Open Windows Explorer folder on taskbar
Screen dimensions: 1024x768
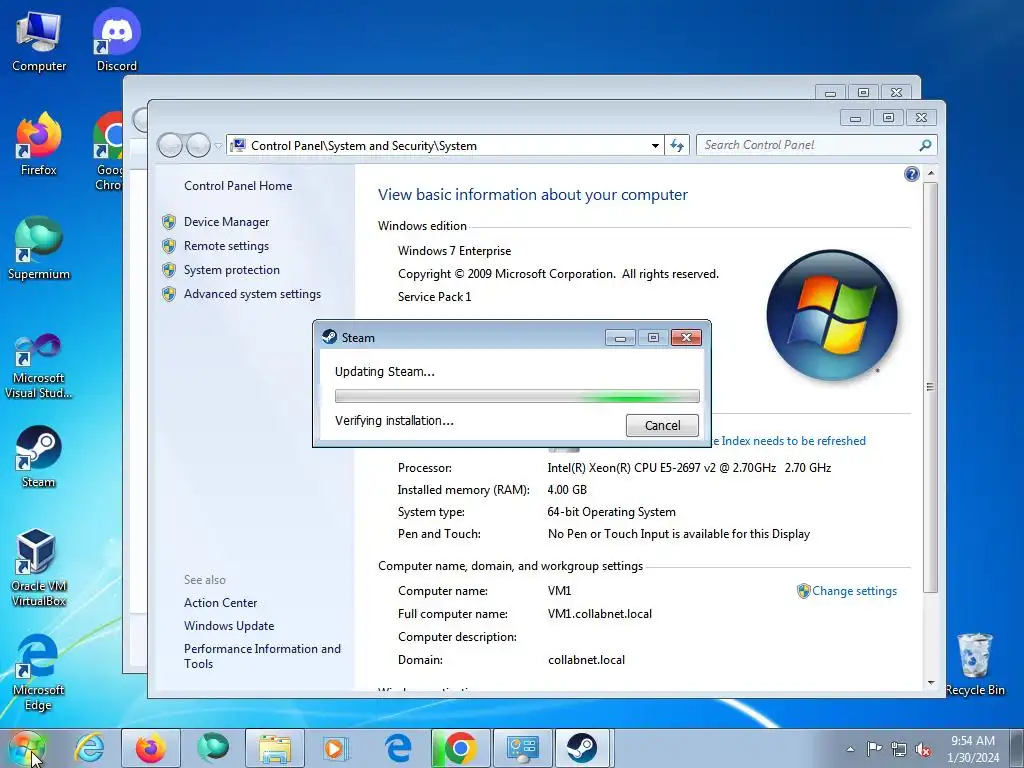(275, 748)
